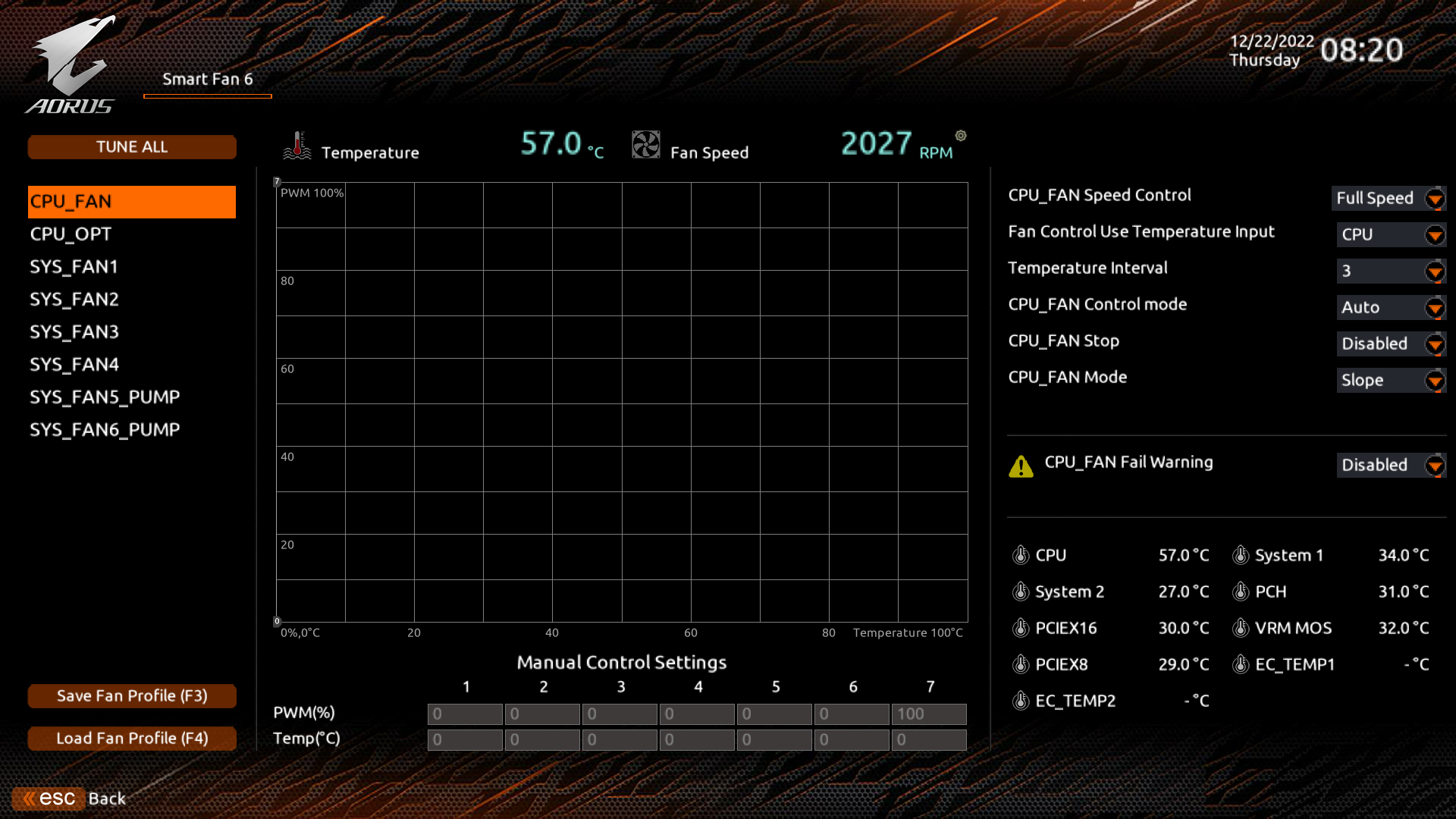
Task: Click the 08:20 clock display
Action: coord(1362,51)
